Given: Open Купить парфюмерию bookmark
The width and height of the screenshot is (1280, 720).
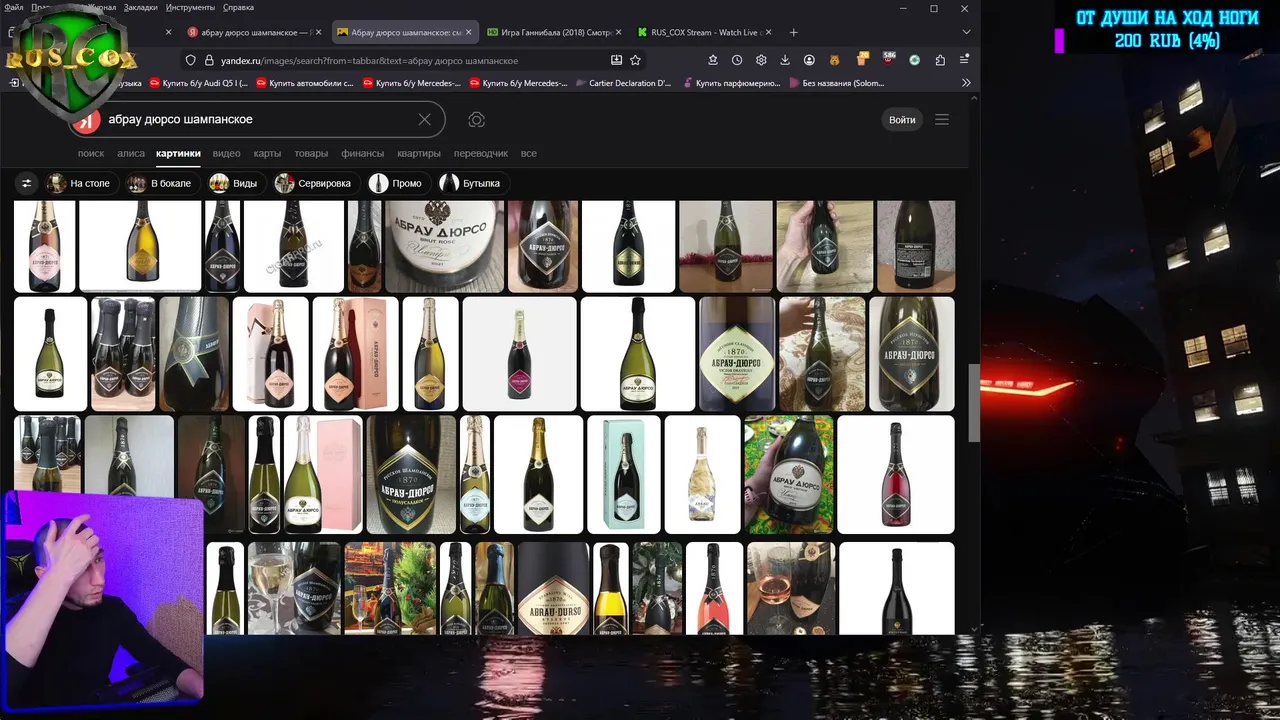Looking at the screenshot, I should [730, 83].
